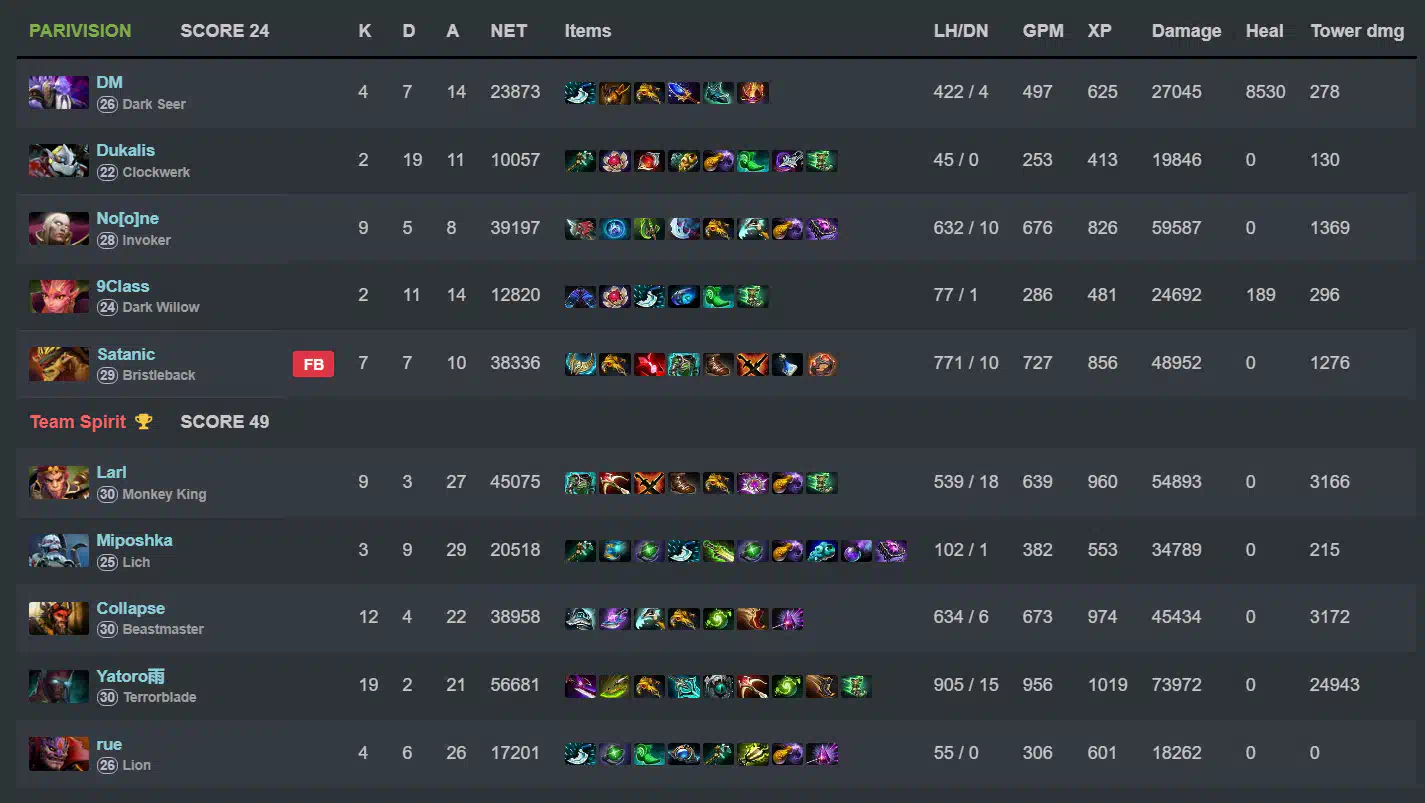1425x803 pixels.
Task: Open player Miposhka's profile link
Action: pos(135,540)
